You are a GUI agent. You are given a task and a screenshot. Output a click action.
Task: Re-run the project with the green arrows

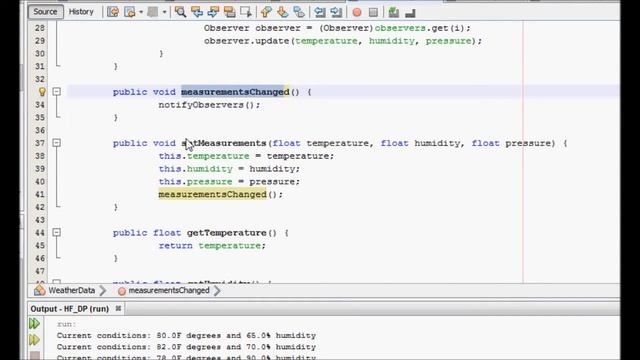34,324
